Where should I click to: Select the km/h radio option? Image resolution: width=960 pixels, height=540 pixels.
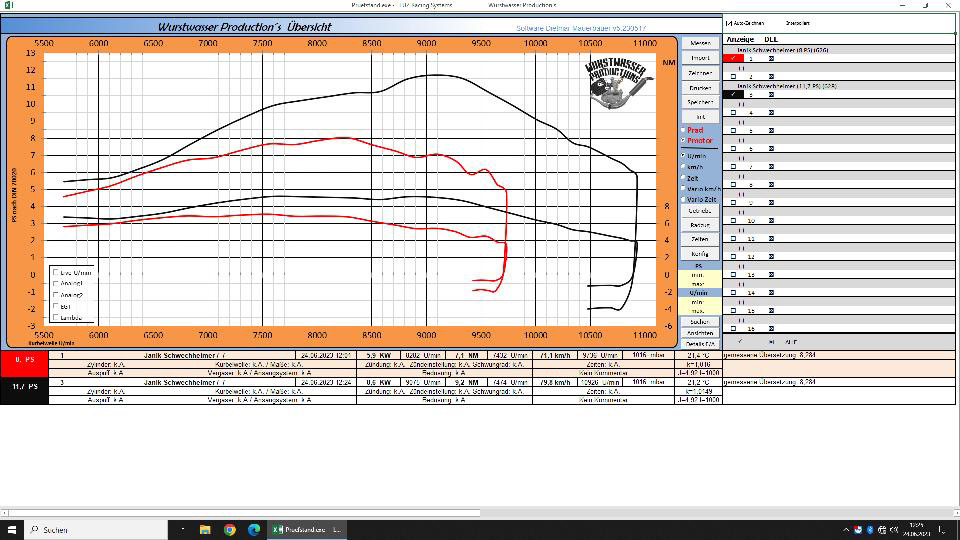tap(684, 167)
